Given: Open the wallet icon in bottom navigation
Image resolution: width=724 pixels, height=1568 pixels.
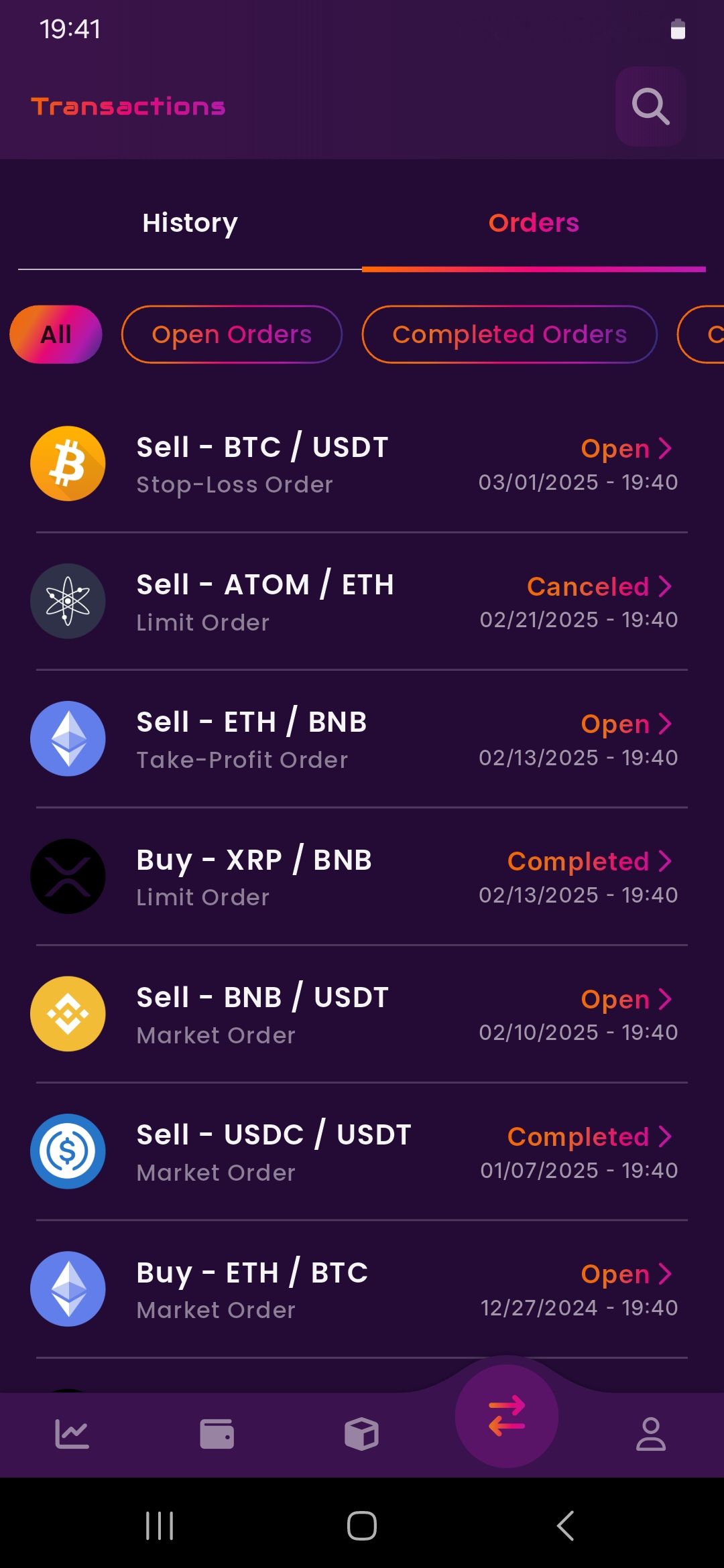Looking at the screenshot, I should click(x=217, y=1434).
